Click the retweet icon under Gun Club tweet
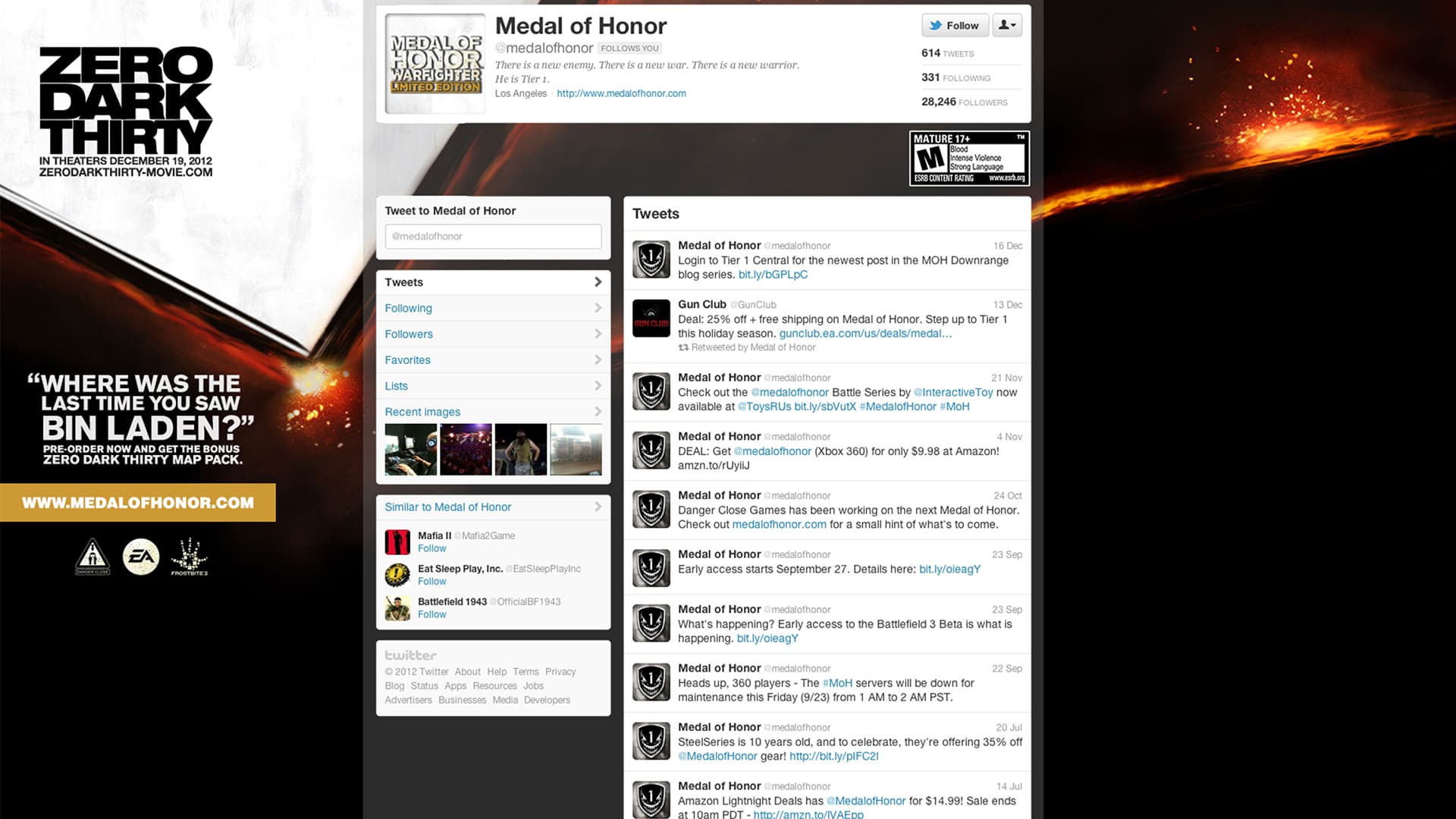This screenshot has height=819, width=1456. (683, 347)
